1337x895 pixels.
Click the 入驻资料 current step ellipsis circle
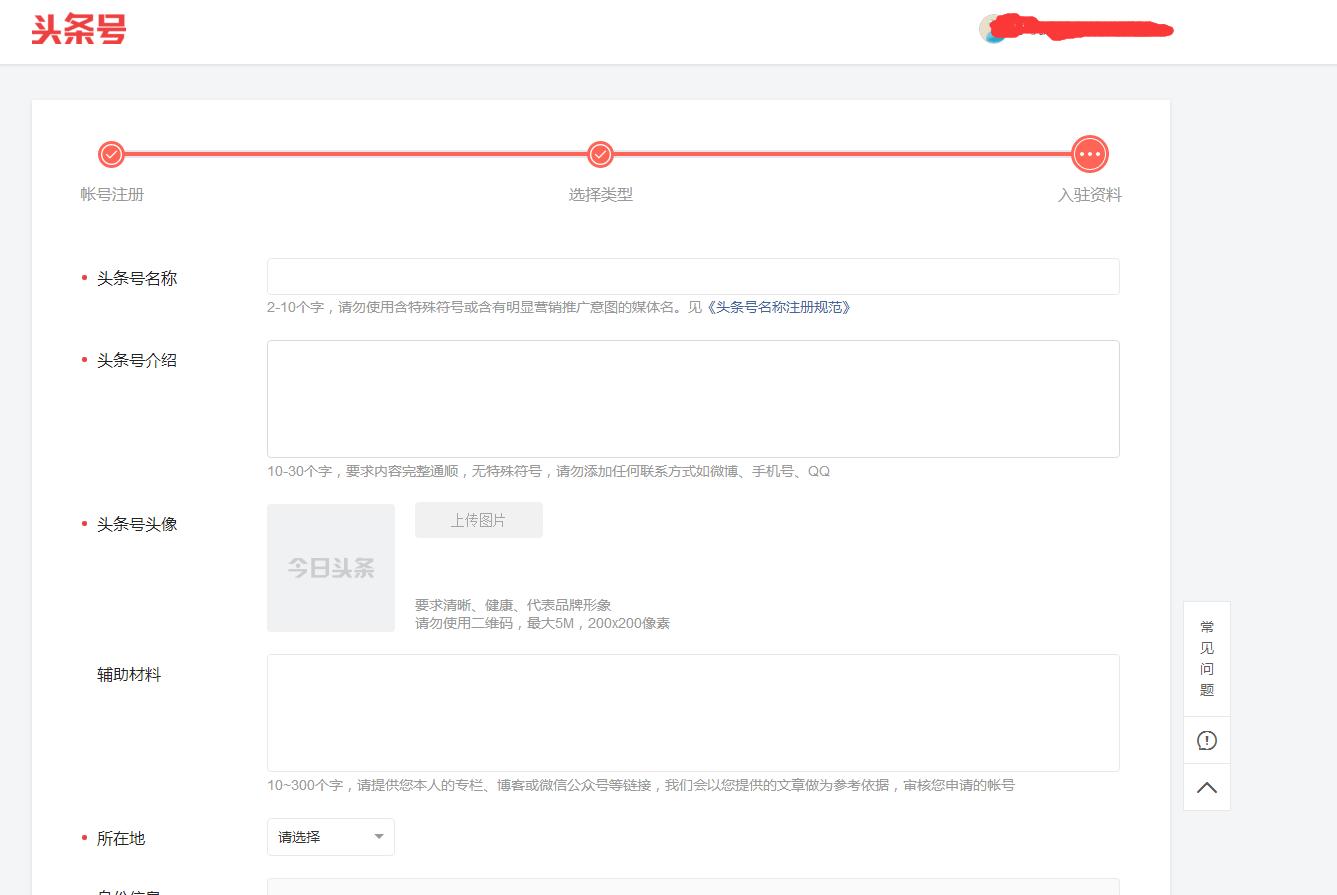click(1089, 154)
